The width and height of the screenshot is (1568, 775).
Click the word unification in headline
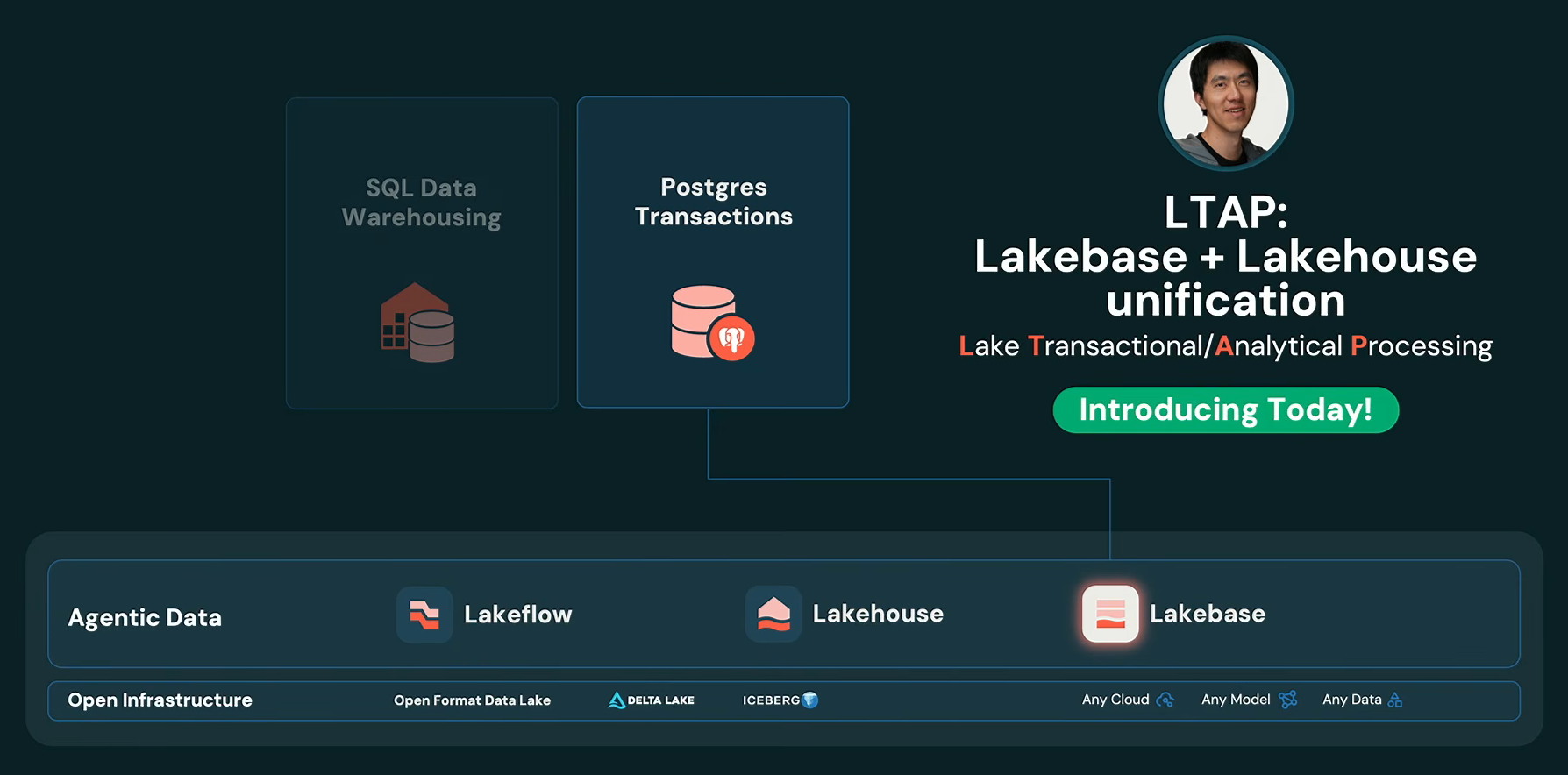(1225, 301)
